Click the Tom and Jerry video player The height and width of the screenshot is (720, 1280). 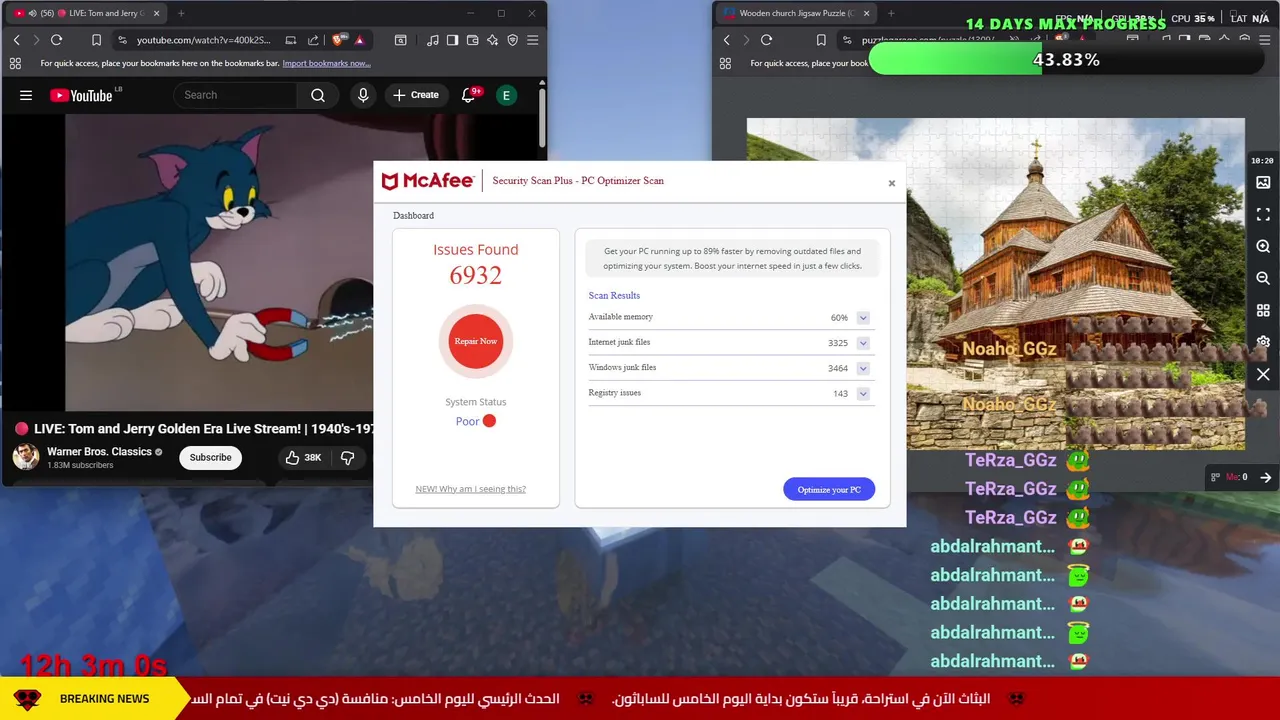219,262
